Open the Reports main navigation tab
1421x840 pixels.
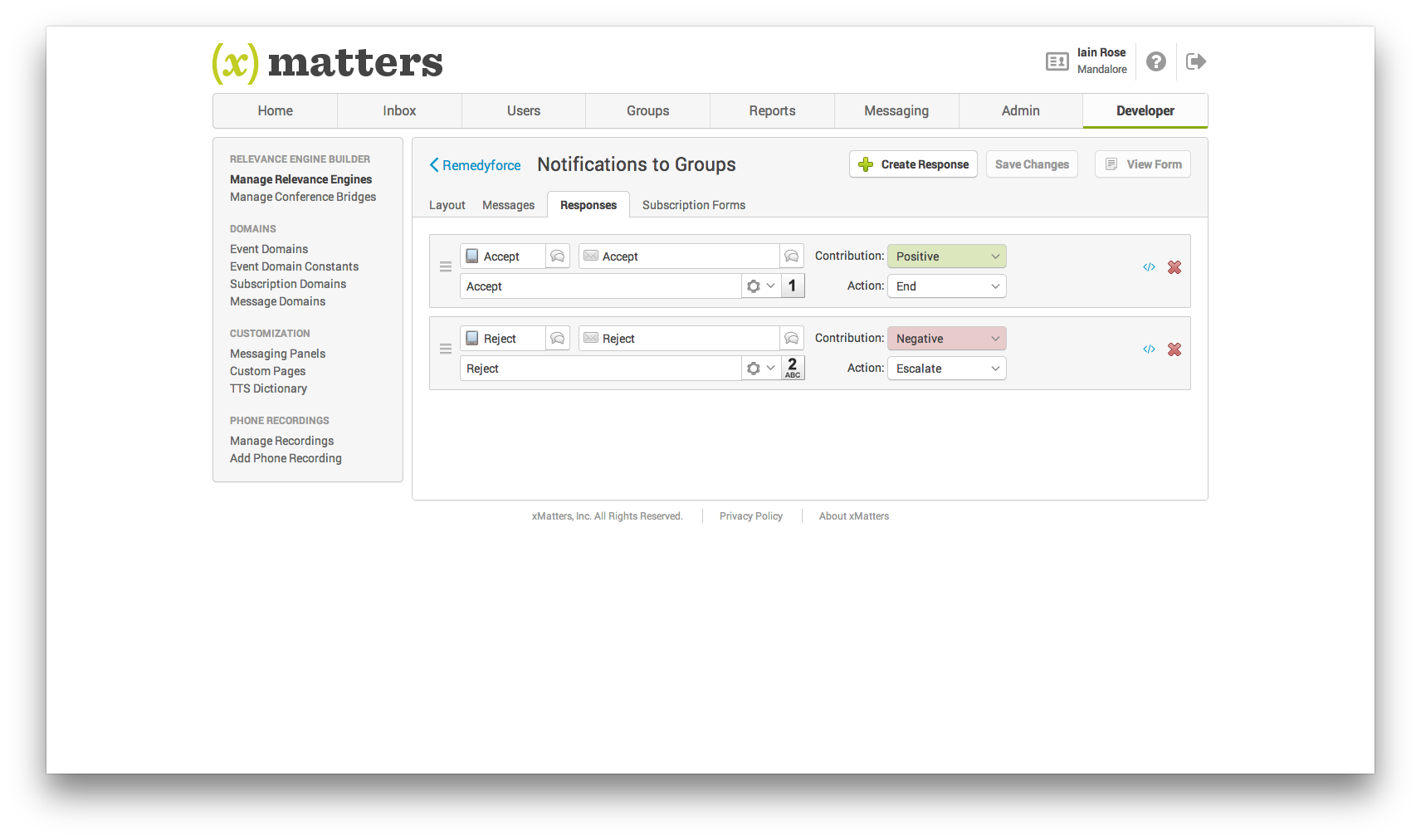[772, 111]
